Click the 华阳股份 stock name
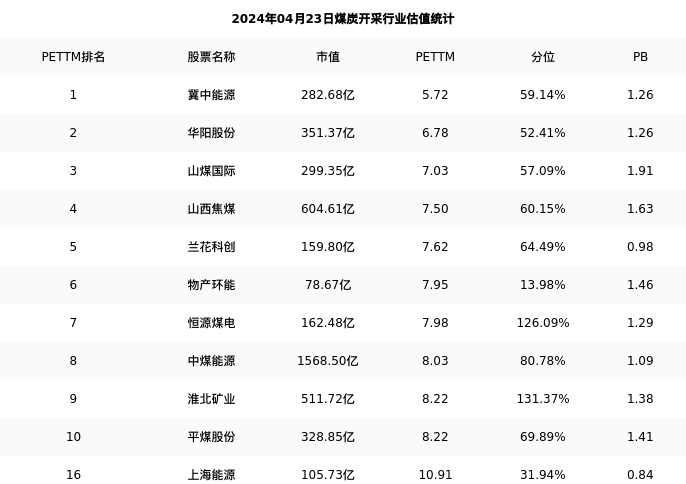 point(211,133)
